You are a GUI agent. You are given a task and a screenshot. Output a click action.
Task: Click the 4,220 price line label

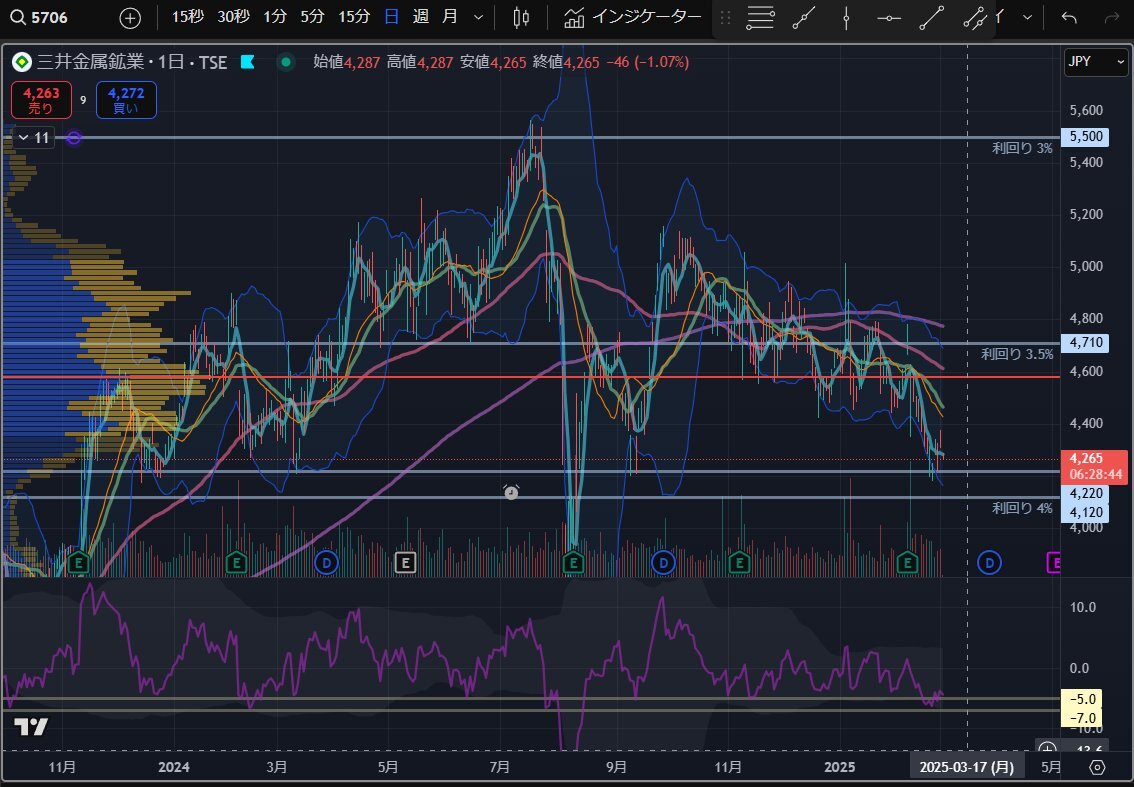click(1085, 493)
